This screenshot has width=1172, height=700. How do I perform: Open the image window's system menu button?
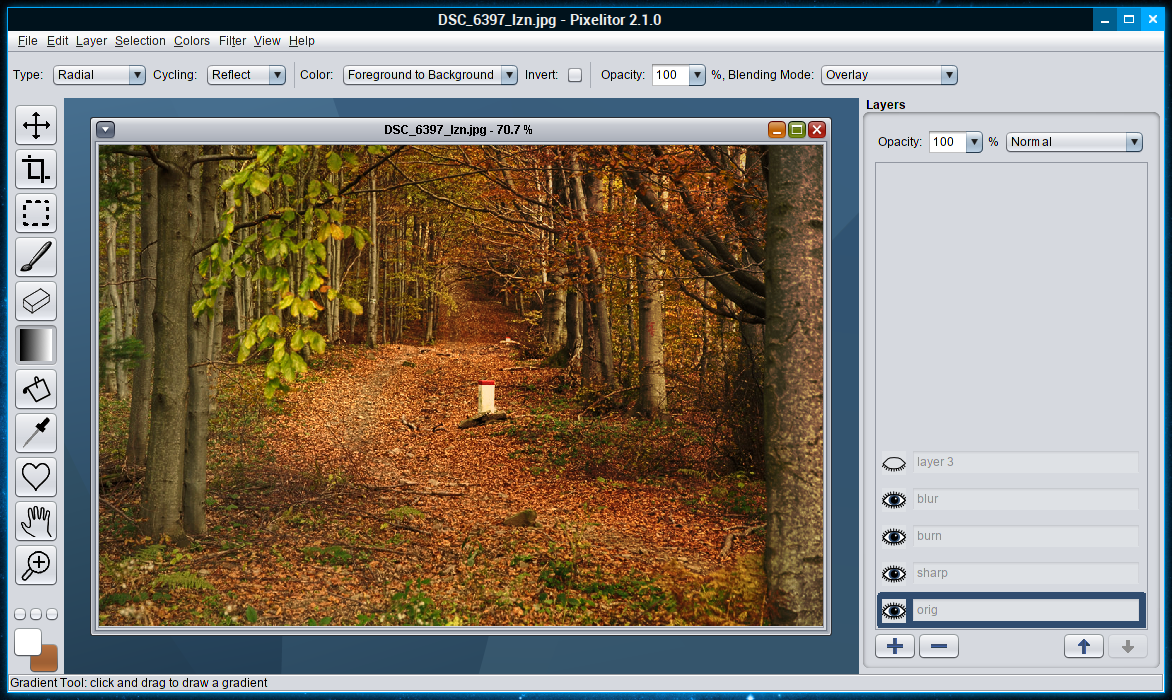pos(105,130)
